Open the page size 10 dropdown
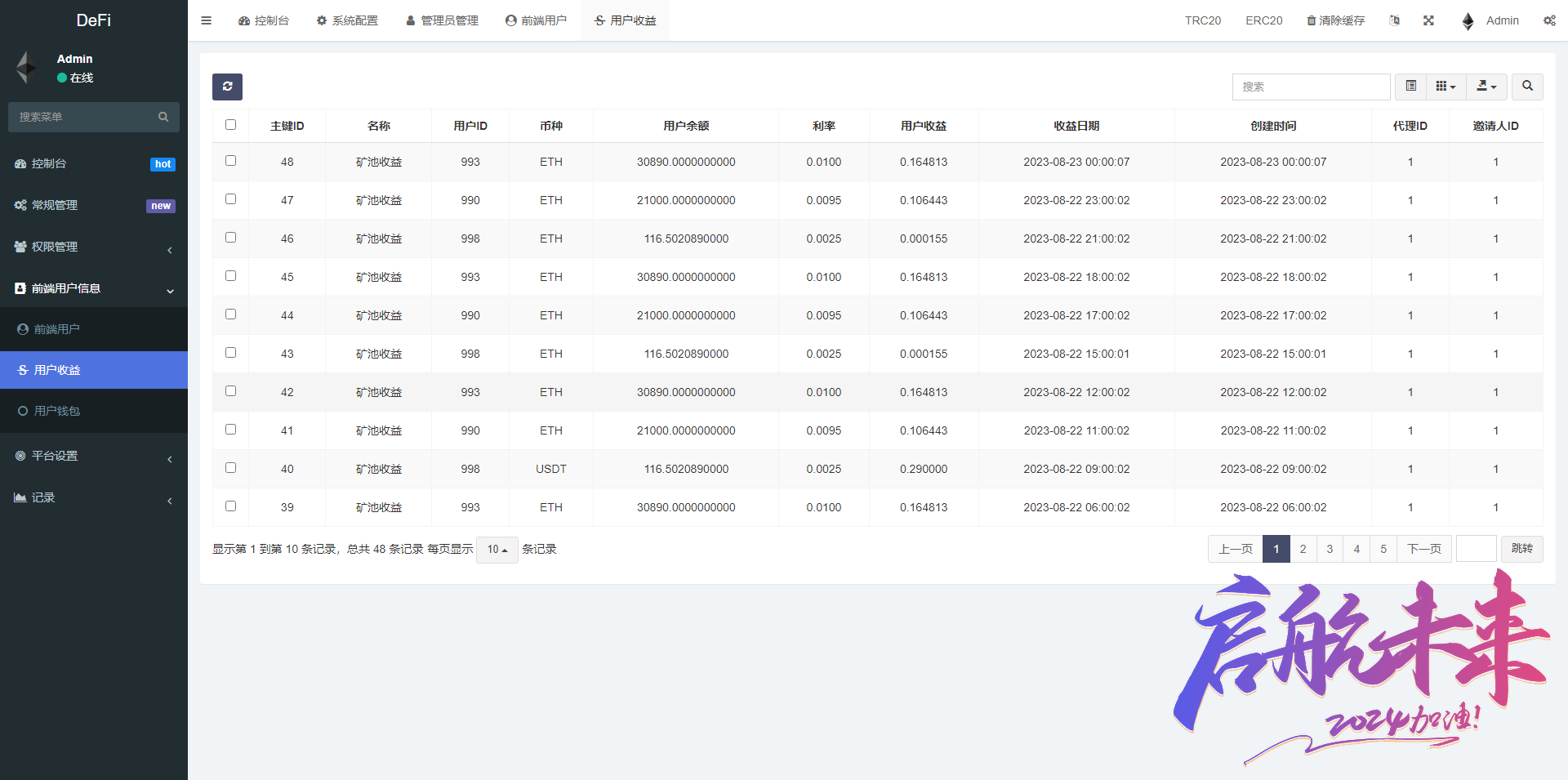1568x780 pixels. (x=497, y=550)
